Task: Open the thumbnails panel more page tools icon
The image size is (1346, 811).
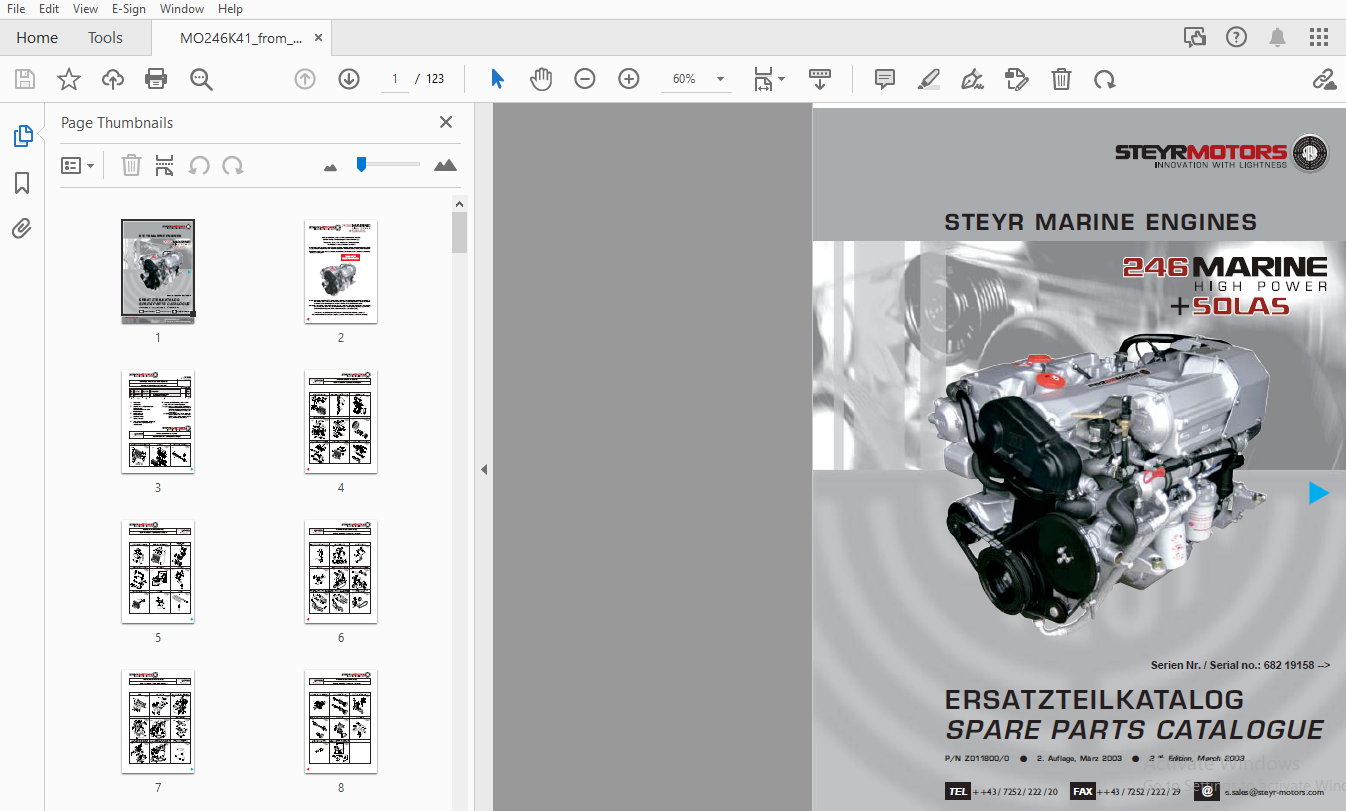Action: (x=165, y=165)
